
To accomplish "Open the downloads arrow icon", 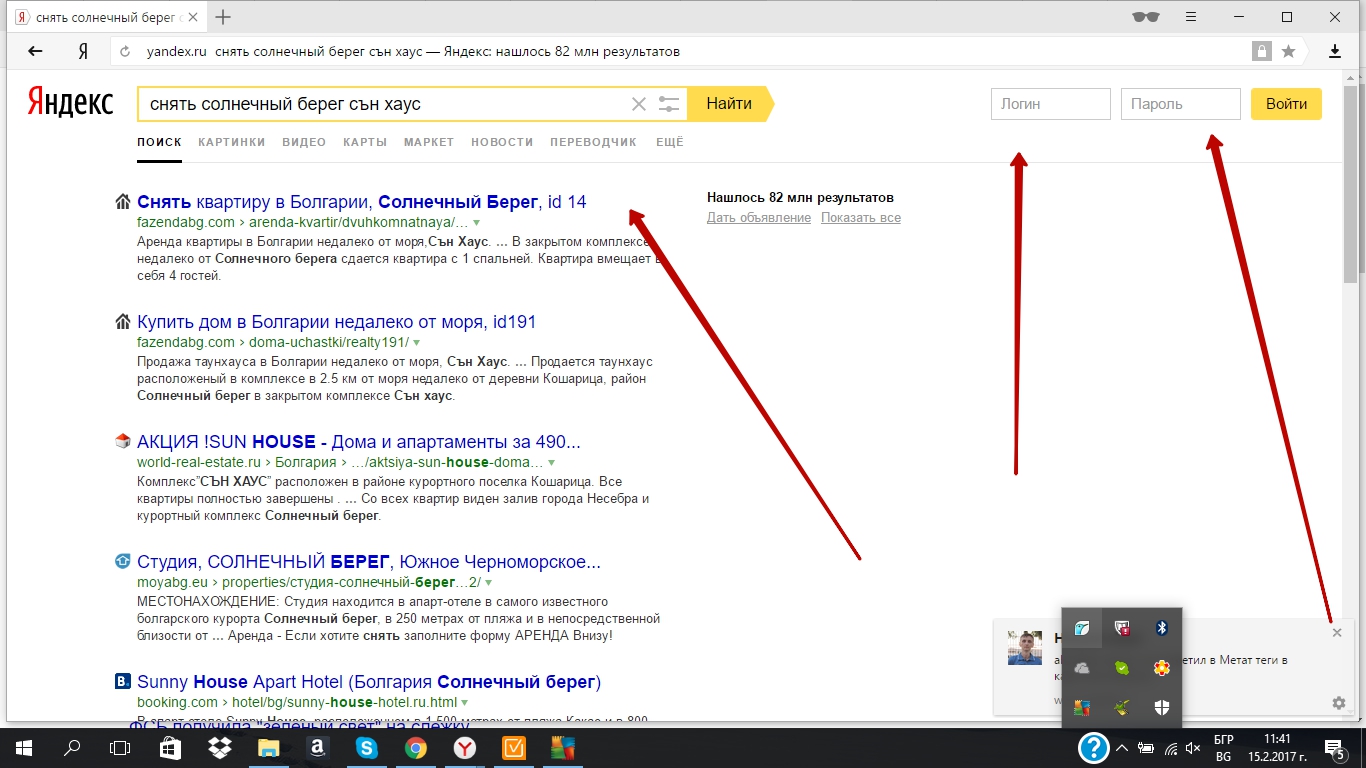I will [x=1335, y=51].
